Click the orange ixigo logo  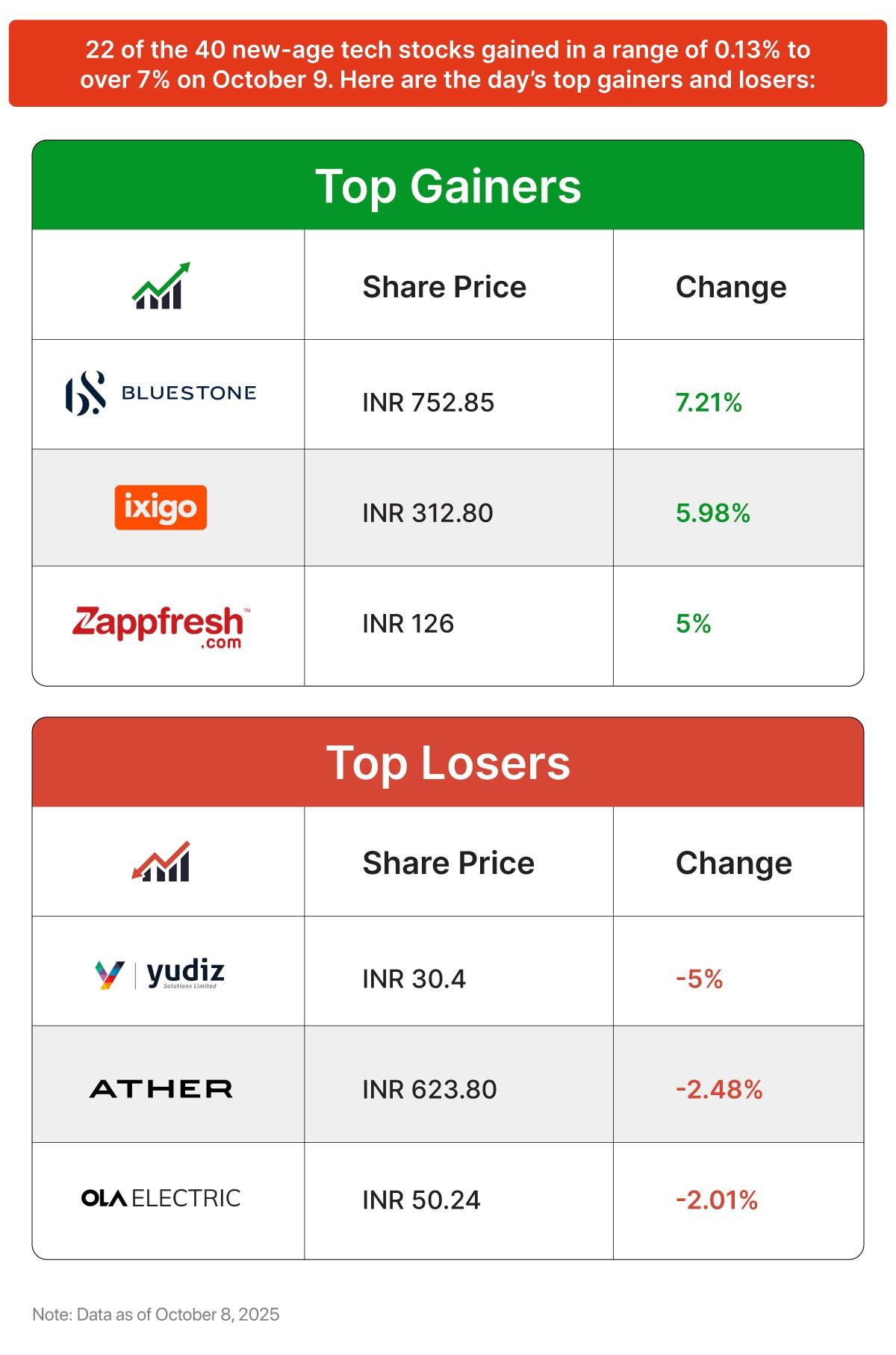[x=161, y=508]
